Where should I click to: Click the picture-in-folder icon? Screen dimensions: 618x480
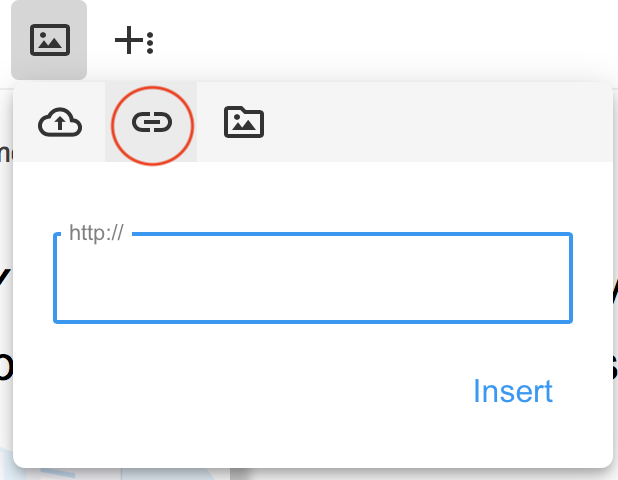[x=244, y=122]
